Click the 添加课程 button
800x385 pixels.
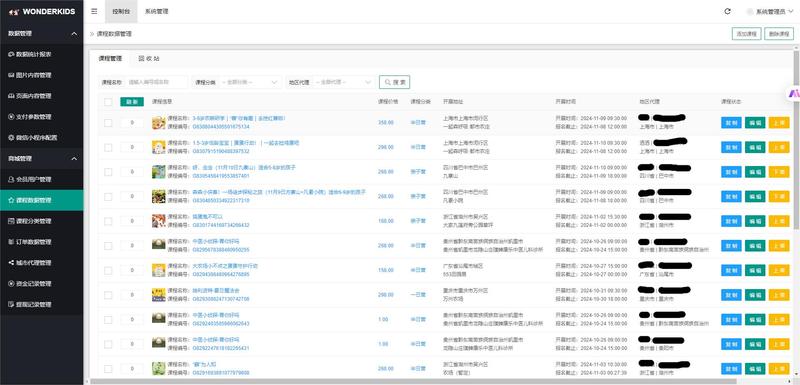[x=746, y=34]
